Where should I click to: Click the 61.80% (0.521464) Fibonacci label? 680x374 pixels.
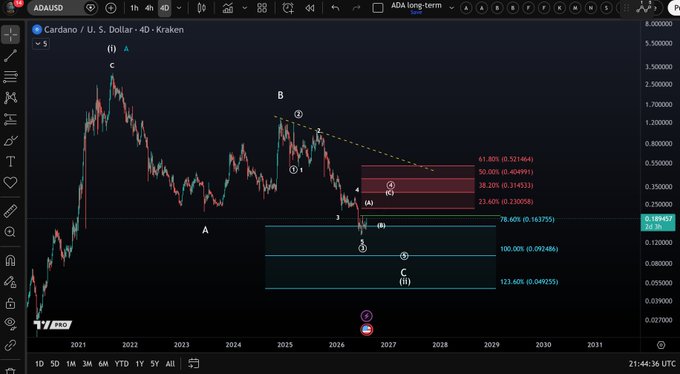point(506,159)
